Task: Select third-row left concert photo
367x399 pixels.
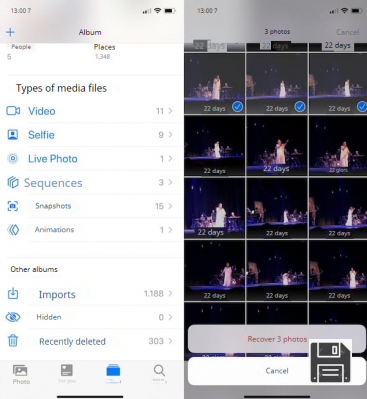Action: pyautogui.click(x=215, y=208)
